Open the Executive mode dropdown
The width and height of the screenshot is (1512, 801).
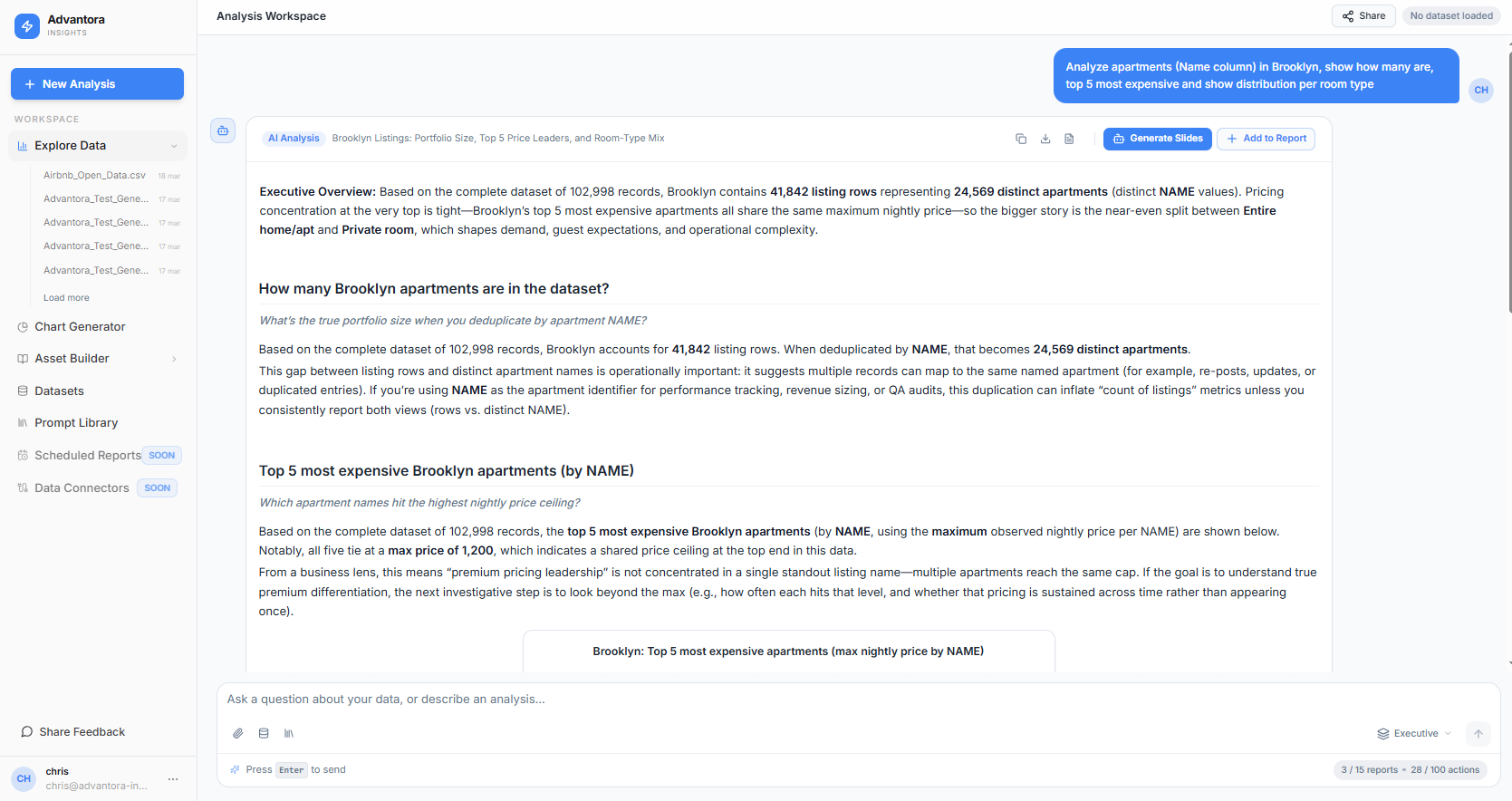click(x=1414, y=734)
